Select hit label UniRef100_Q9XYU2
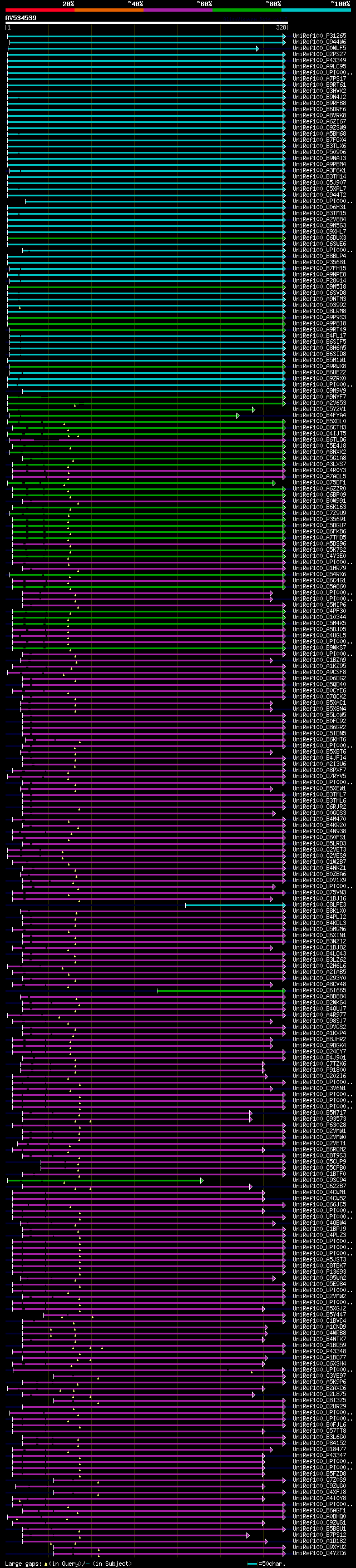356x1568 pixels. (x=319, y=1547)
